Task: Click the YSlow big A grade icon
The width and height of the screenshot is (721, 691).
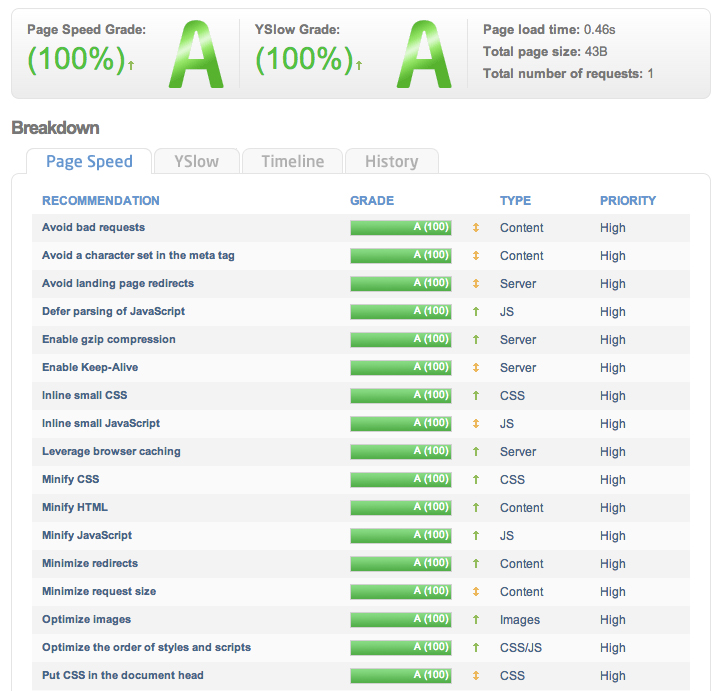Action: tap(426, 55)
